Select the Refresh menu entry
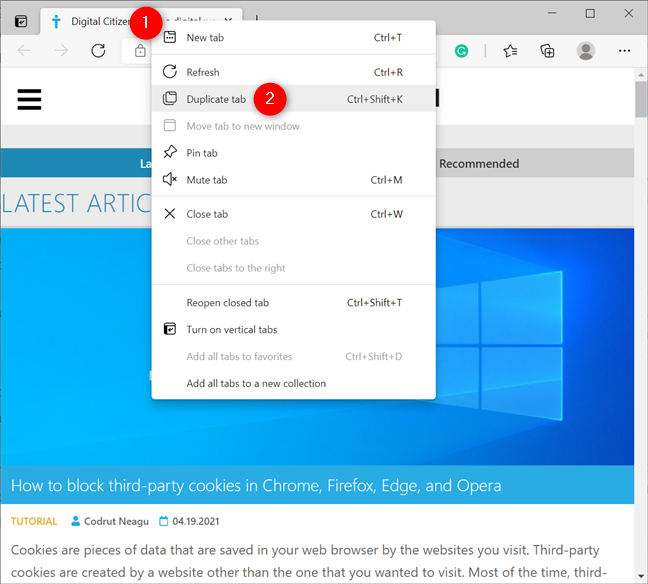This screenshot has width=648, height=584. (x=293, y=72)
